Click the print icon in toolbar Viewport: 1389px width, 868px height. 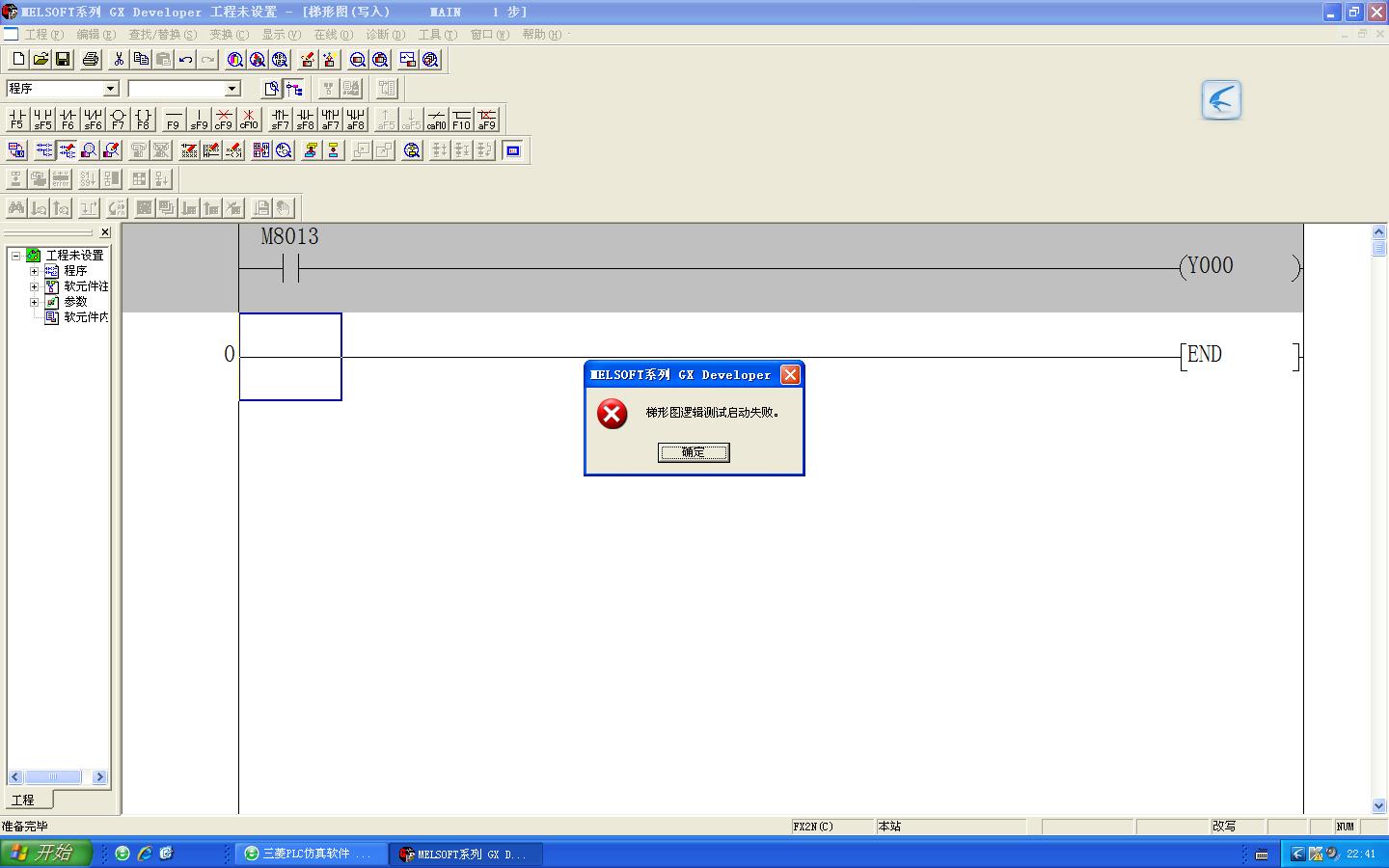[91, 60]
